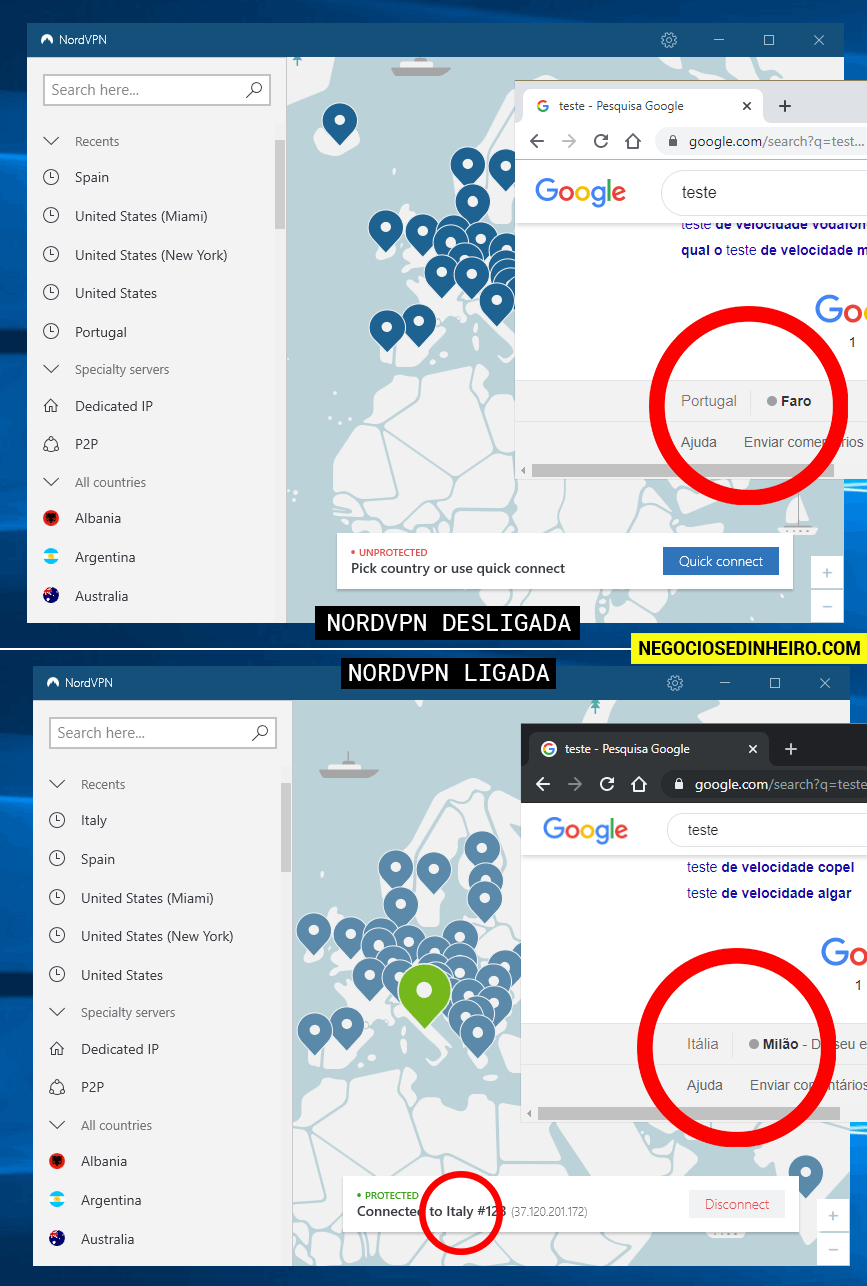Image resolution: width=867 pixels, height=1286 pixels.
Task: Click Ajuda link in dark-theme Chrome page
Action: 704,1085
